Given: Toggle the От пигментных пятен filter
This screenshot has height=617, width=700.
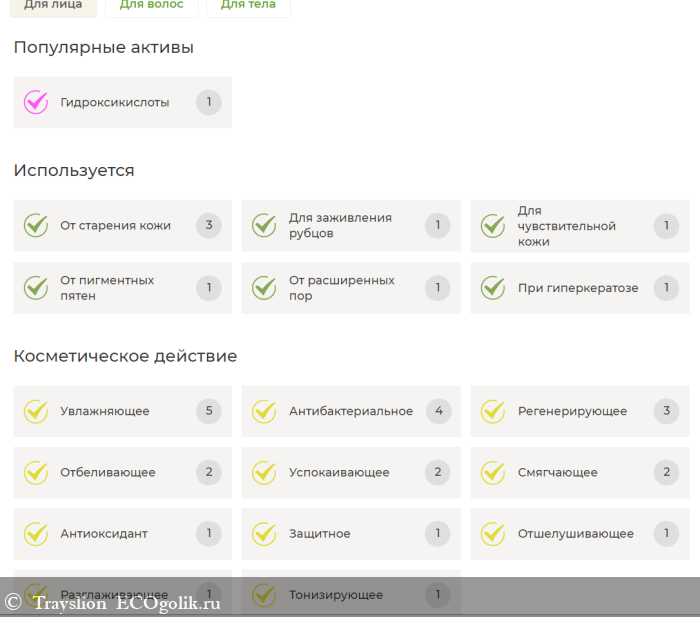Looking at the screenshot, I should [x=122, y=288].
